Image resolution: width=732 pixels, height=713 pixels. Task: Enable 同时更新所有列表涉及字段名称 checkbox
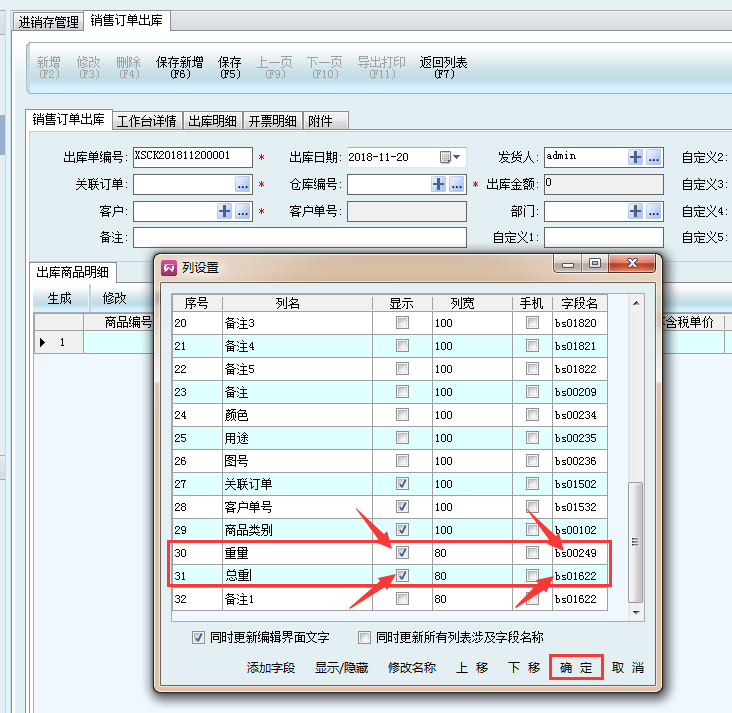[367, 637]
